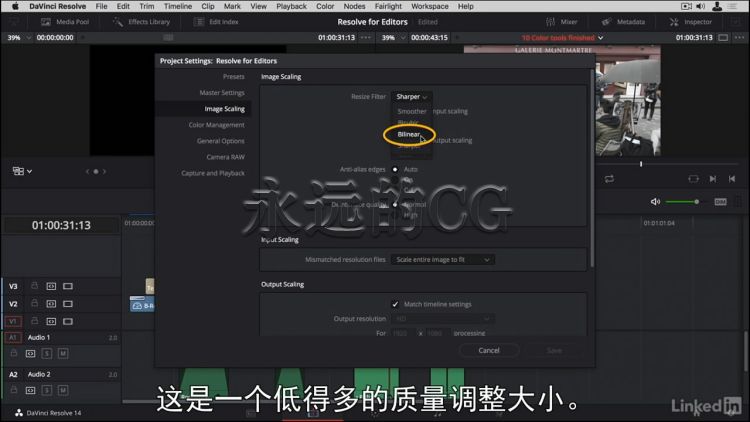Viewport: 750px width, 422px height.
Task: Toggle auto select on track V2
Action: pos(51,304)
